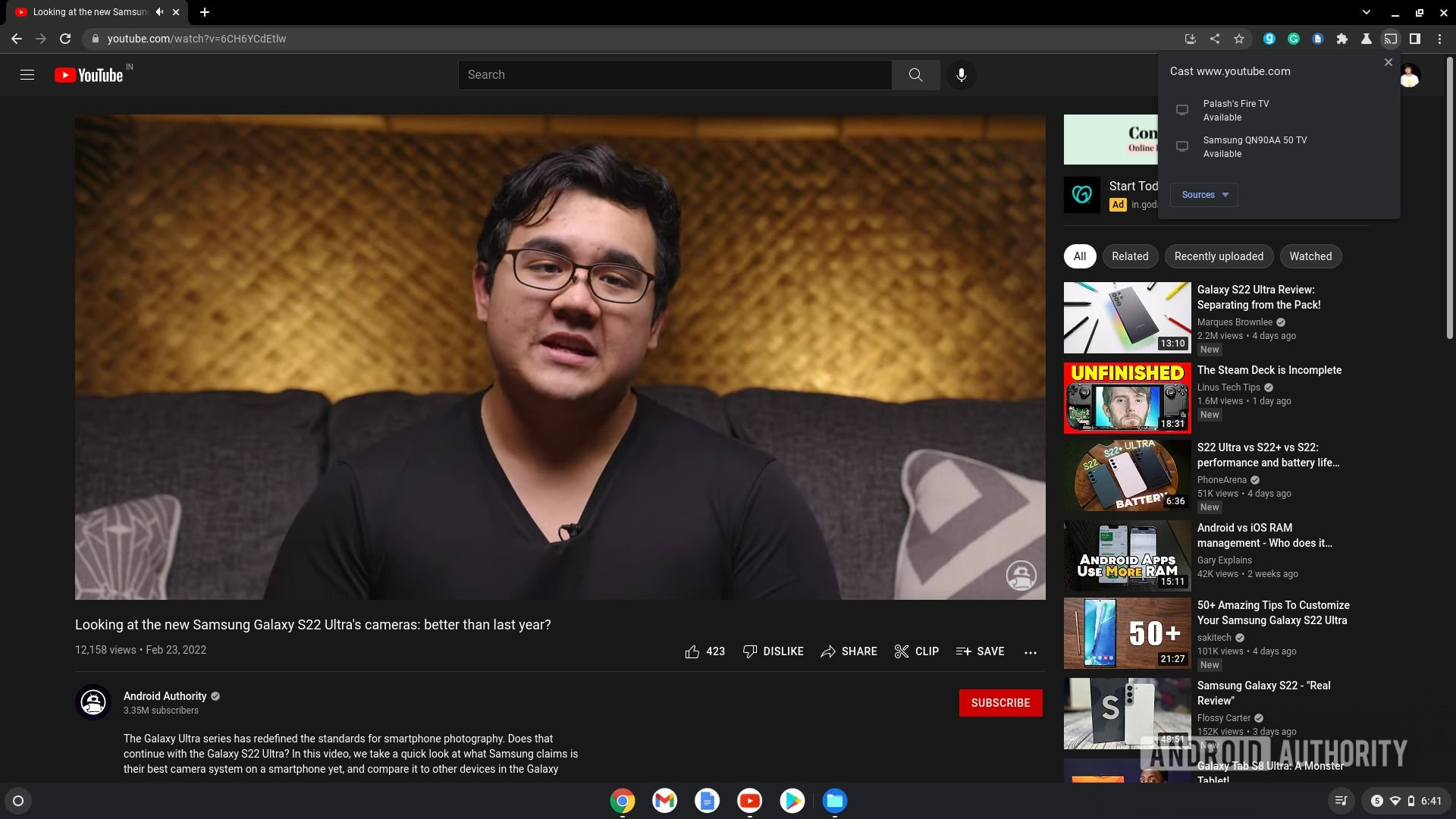Select the Related filter chip
This screenshot has width=1456, height=819.
[x=1129, y=256]
